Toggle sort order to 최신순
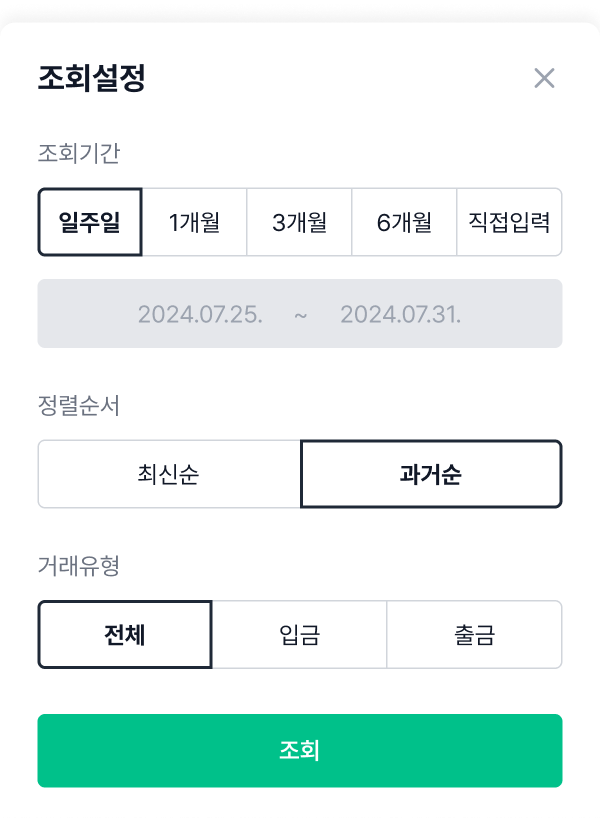This screenshot has width=600, height=818. tap(169, 473)
